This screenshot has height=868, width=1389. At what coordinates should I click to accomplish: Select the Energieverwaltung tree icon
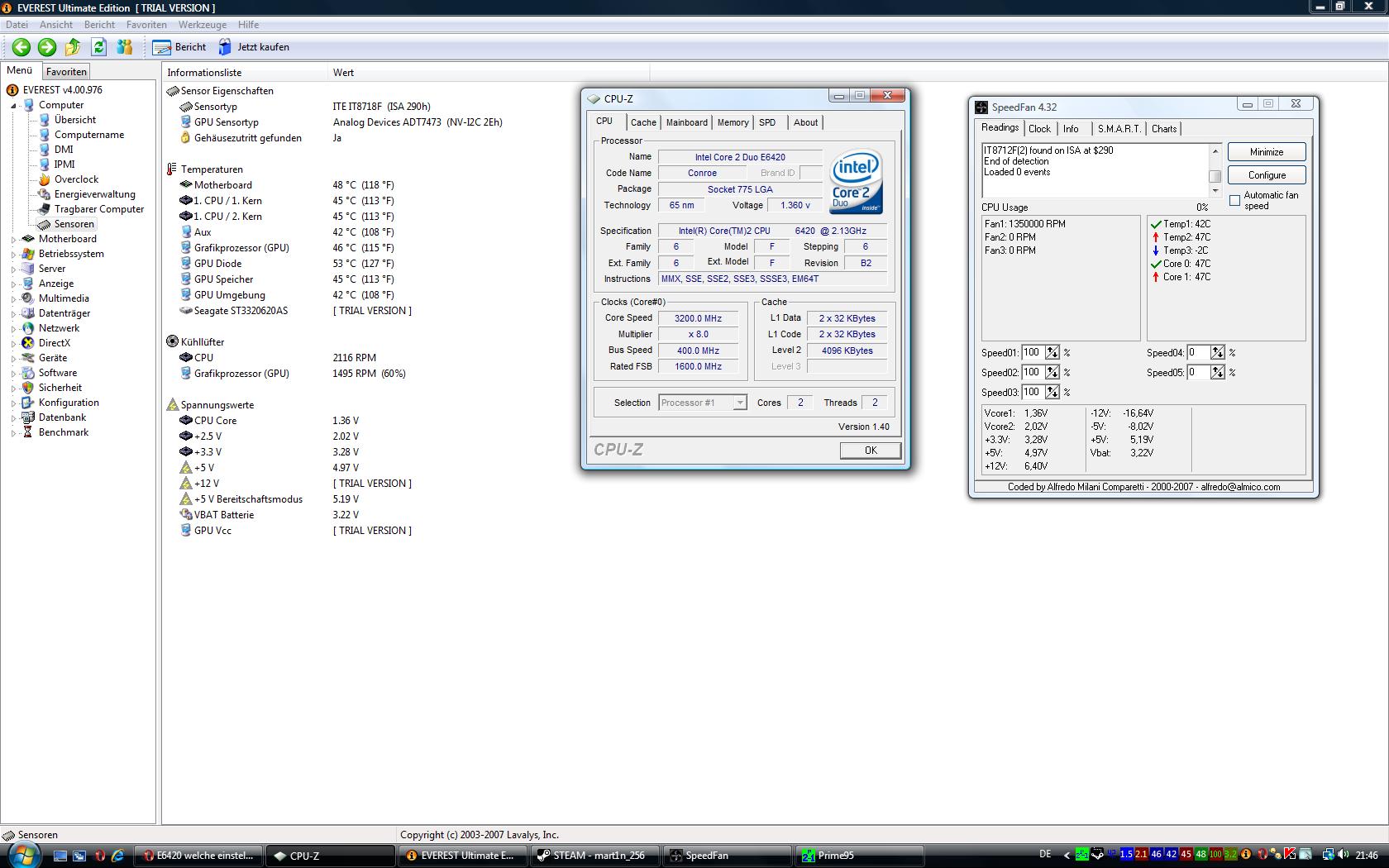tap(45, 194)
